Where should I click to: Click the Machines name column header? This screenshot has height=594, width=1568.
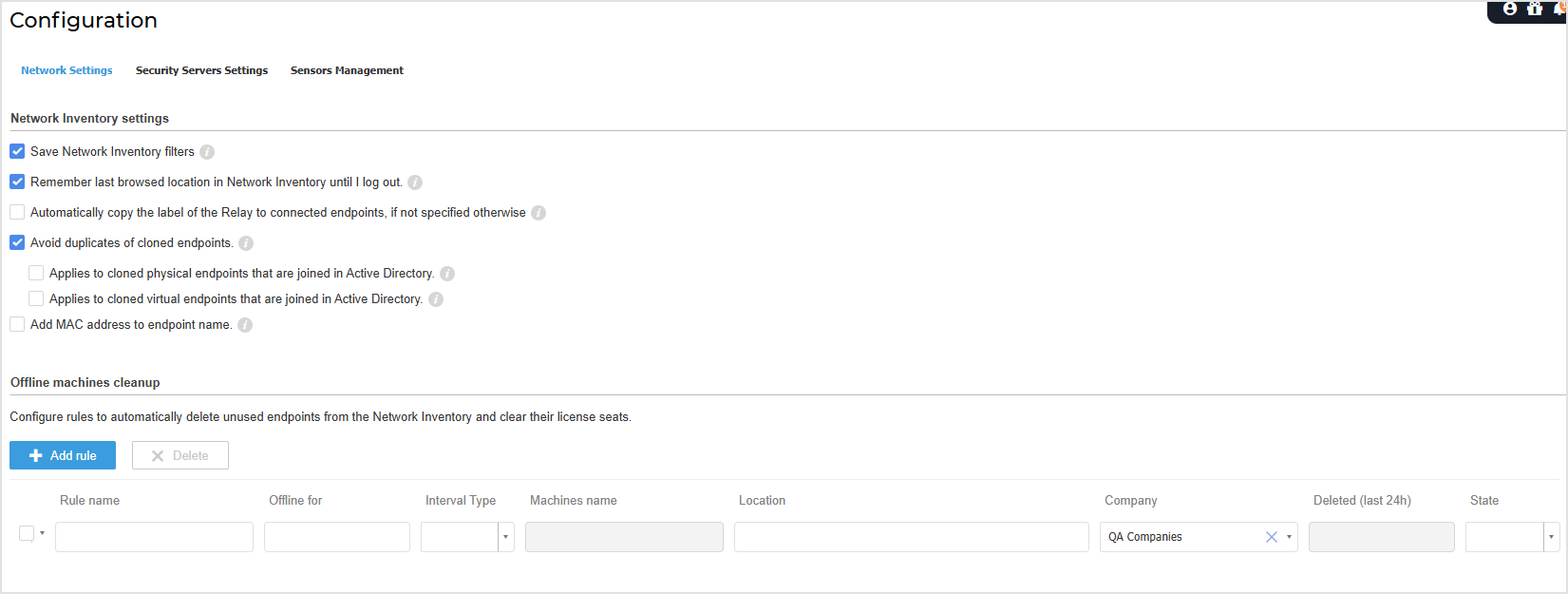tap(574, 501)
